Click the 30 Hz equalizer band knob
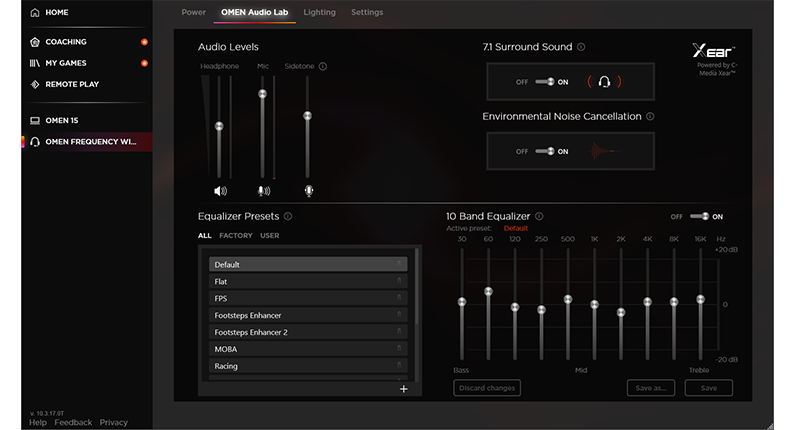Image resolution: width=795 pixels, height=430 pixels. 462,302
